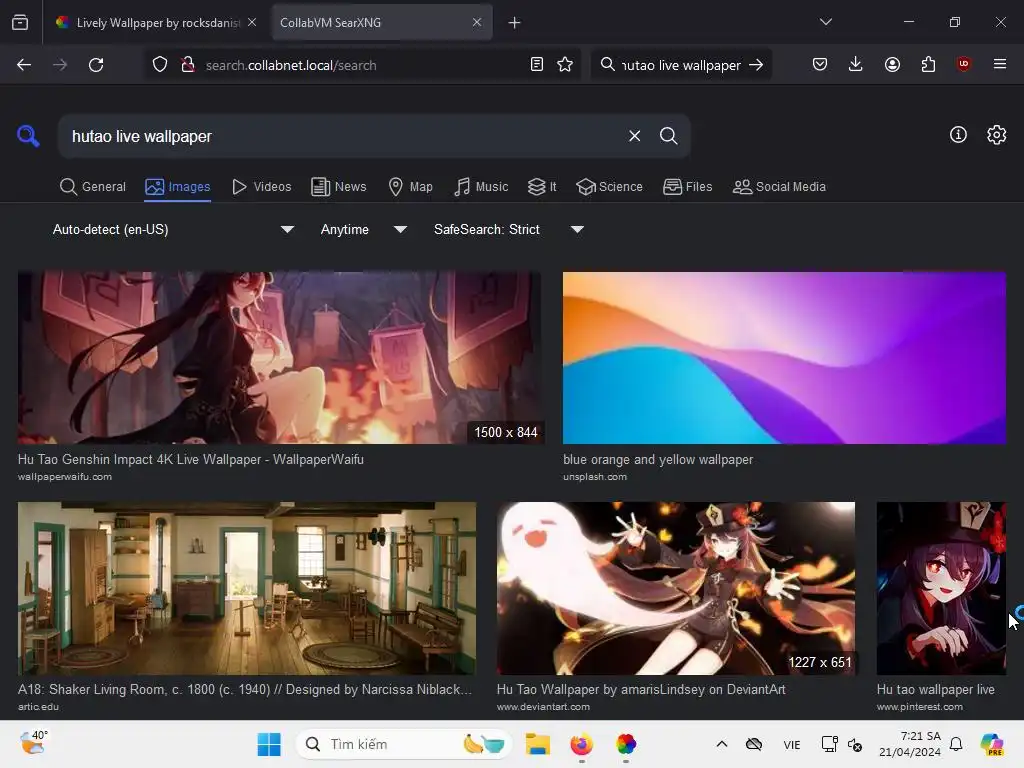Open the Music search category
Screen dimensions: 1024x768
tap(481, 187)
